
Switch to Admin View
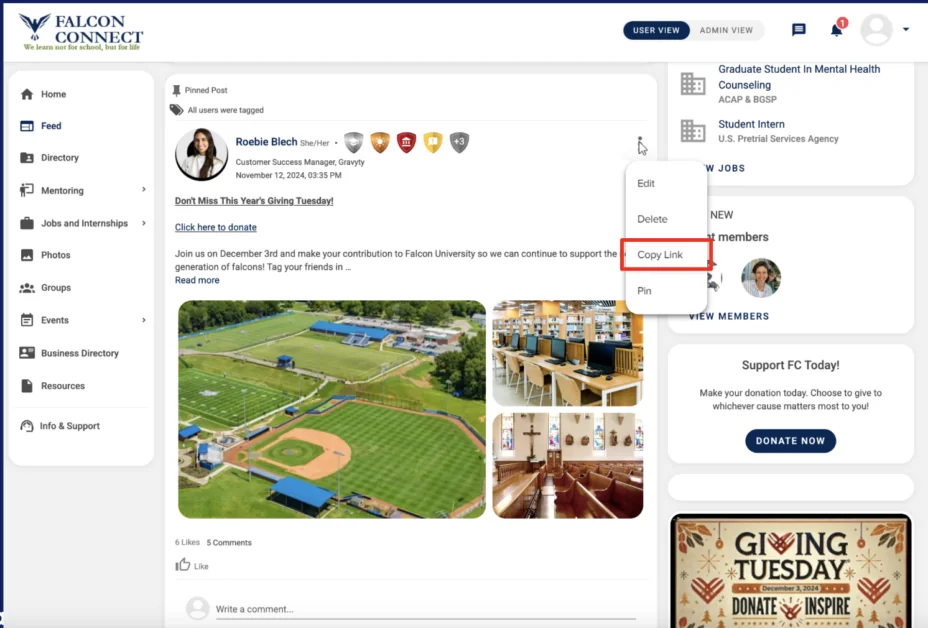point(726,30)
